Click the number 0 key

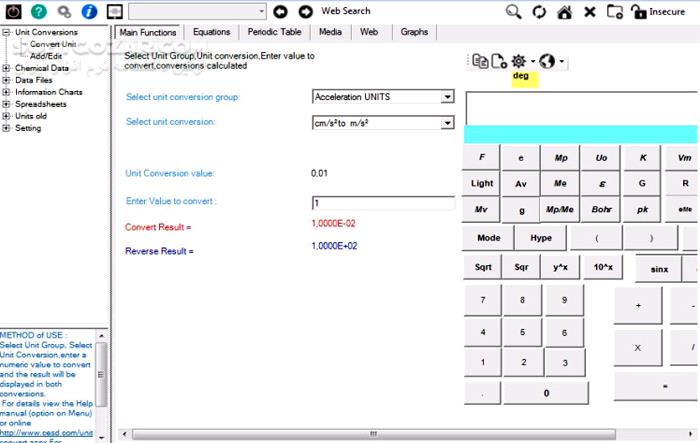pyautogui.click(x=546, y=393)
